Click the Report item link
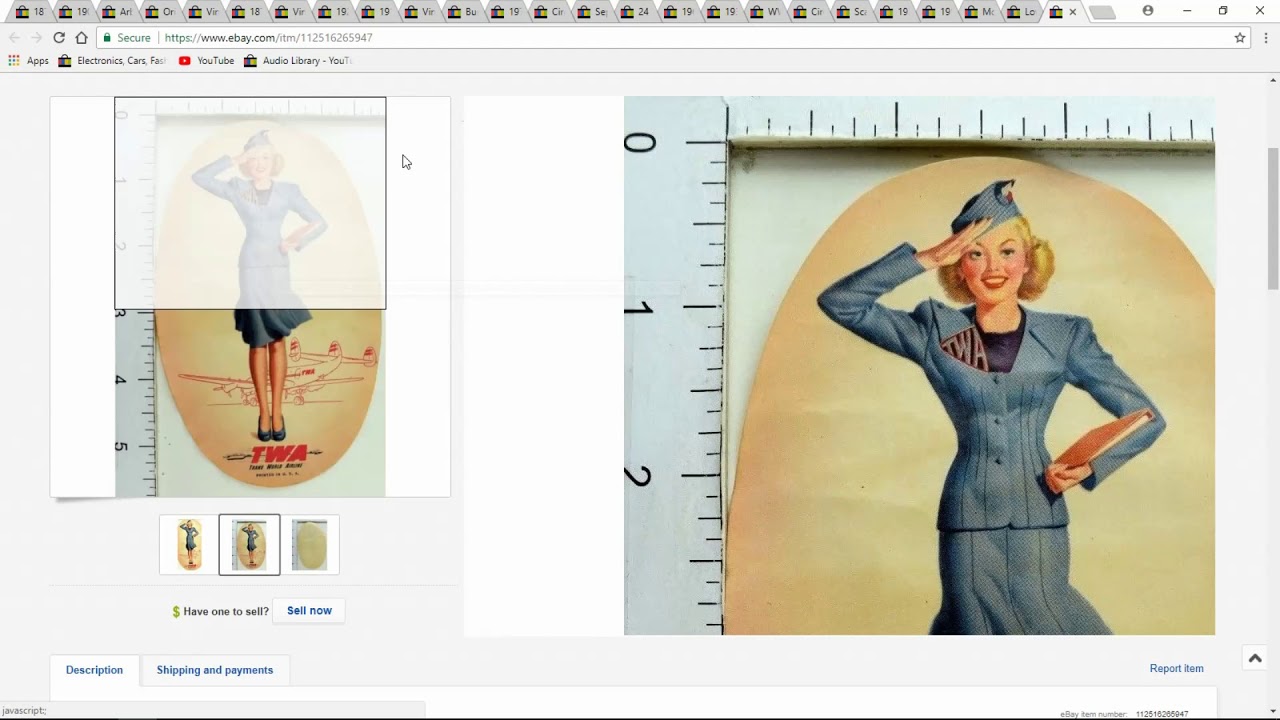1280x720 pixels. [x=1177, y=669]
